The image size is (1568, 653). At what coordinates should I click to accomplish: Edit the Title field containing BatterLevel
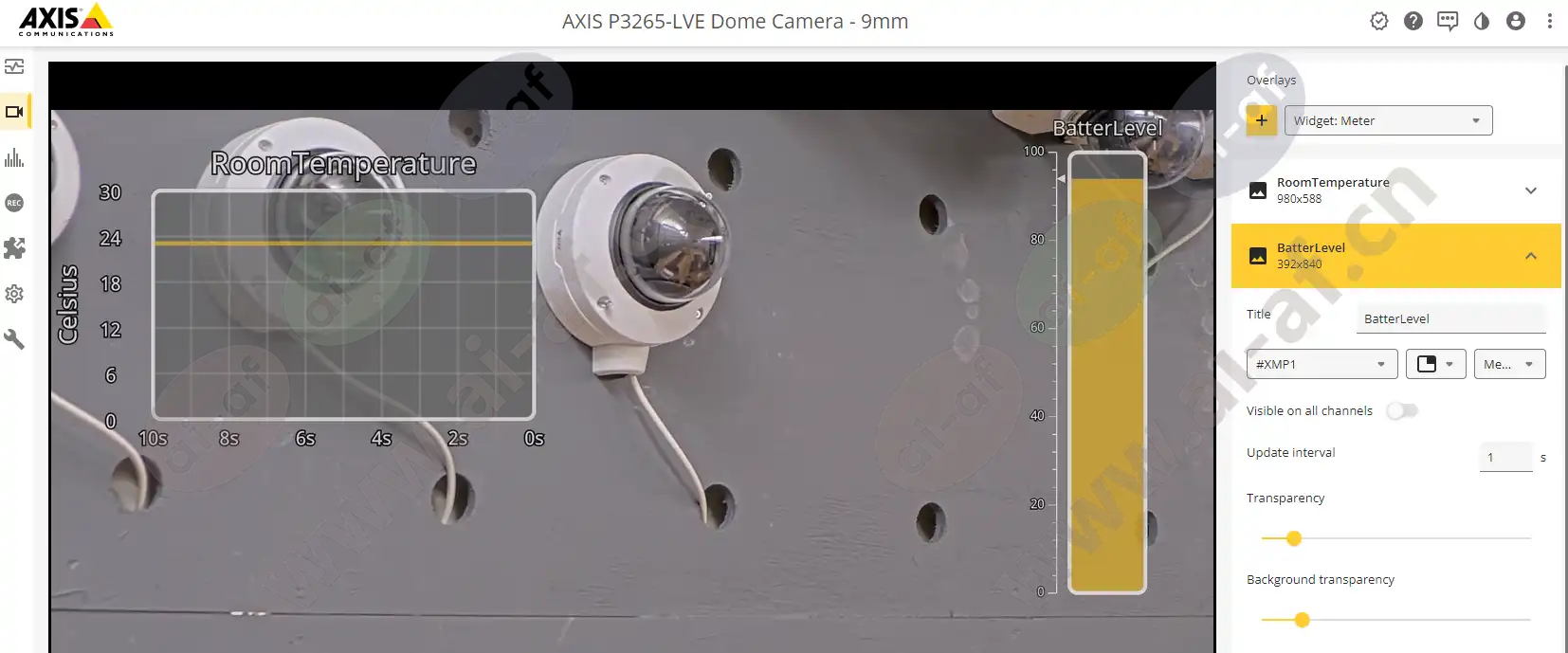pos(1451,318)
